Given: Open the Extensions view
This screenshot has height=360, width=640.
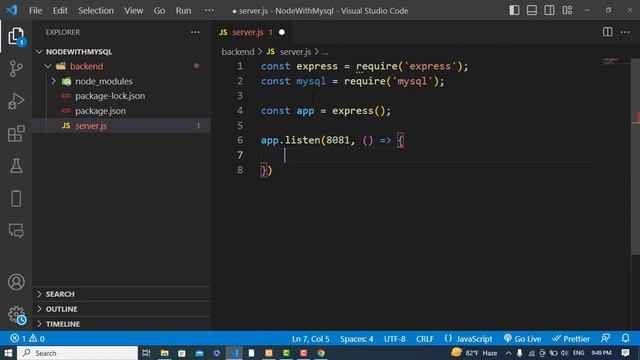Looking at the screenshot, I should 16,133.
